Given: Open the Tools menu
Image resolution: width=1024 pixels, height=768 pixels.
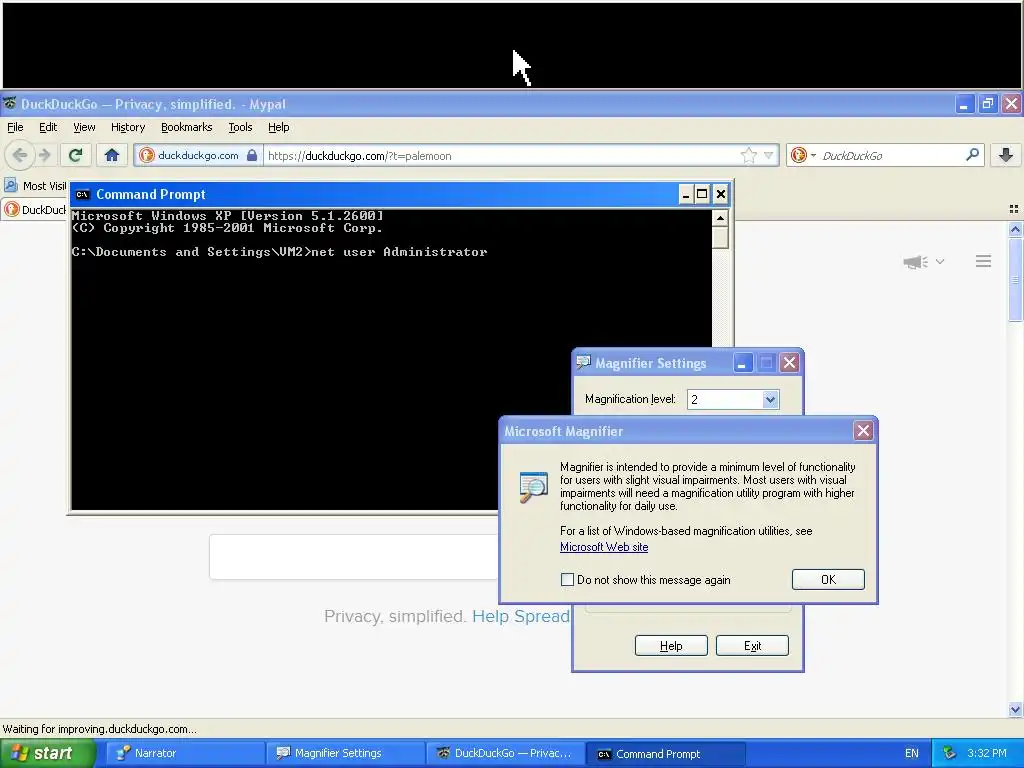Looking at the screenshot, I should [240, 127].
